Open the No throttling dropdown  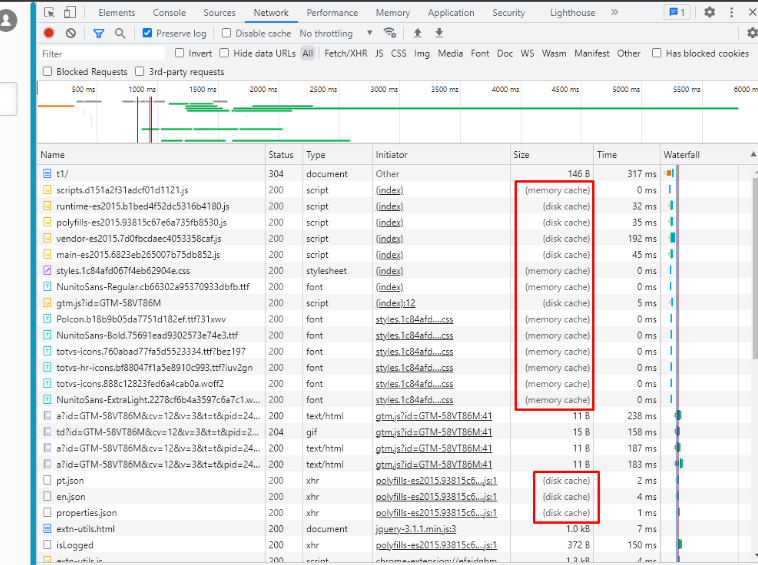pyautogui.click(x=336, y=33)
